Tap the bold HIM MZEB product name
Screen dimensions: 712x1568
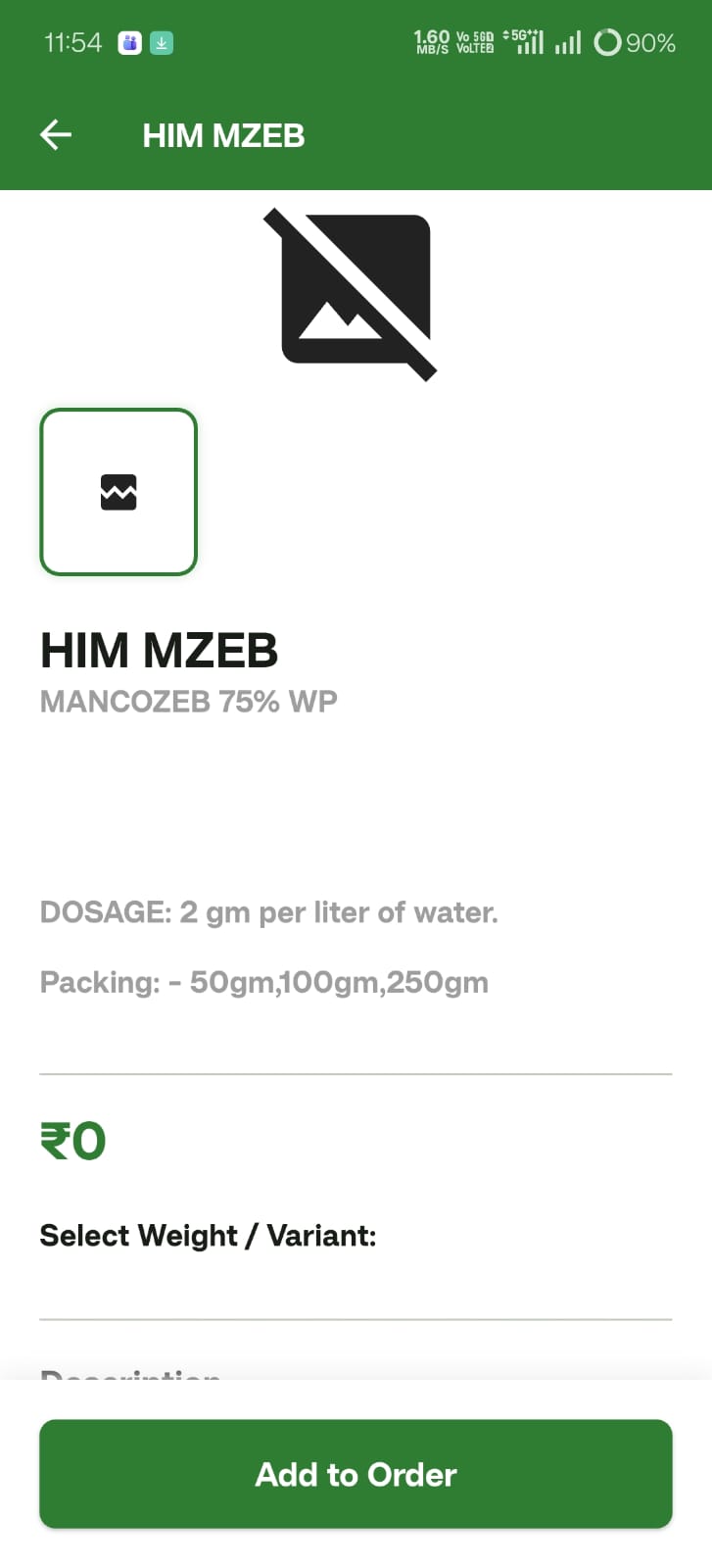coord(159,651)
